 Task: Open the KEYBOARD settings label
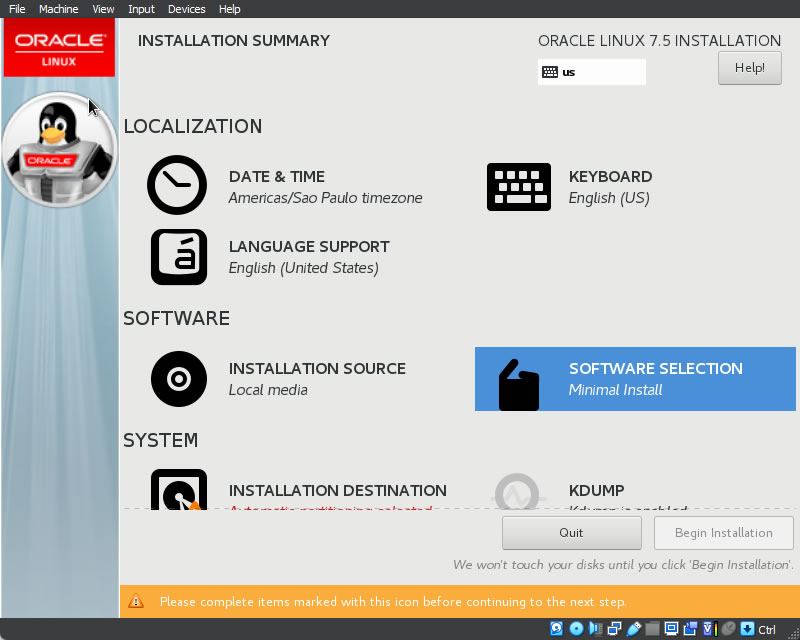[610, 177]
